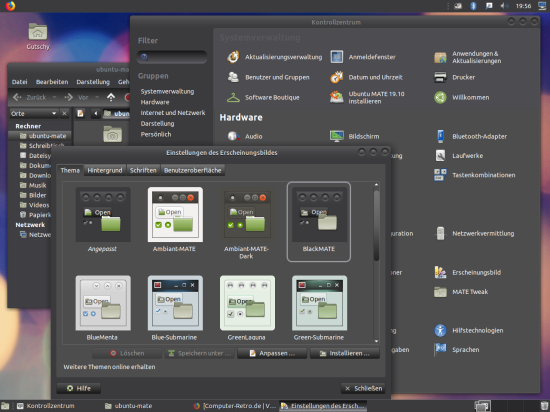The image size is (550, 412).
Task: Open Vor history dropdown arrow
Action: coord(97,97)
